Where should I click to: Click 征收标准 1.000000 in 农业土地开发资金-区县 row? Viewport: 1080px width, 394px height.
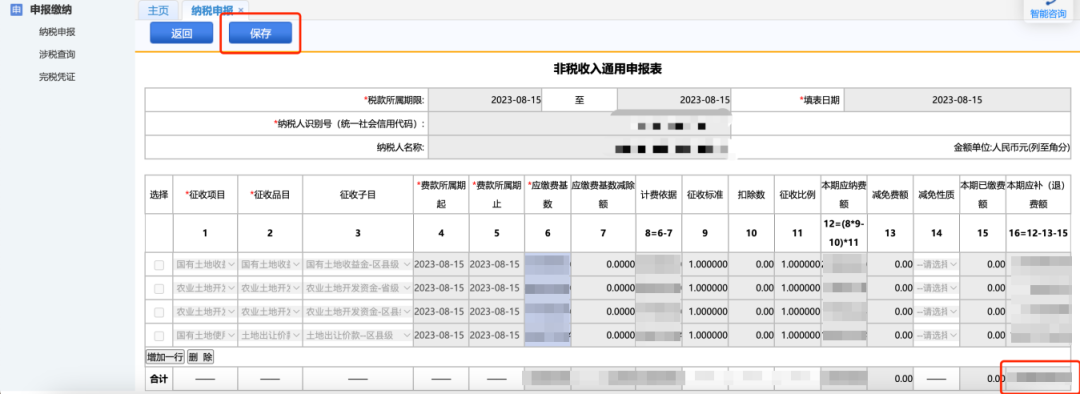tap(705, 312)
